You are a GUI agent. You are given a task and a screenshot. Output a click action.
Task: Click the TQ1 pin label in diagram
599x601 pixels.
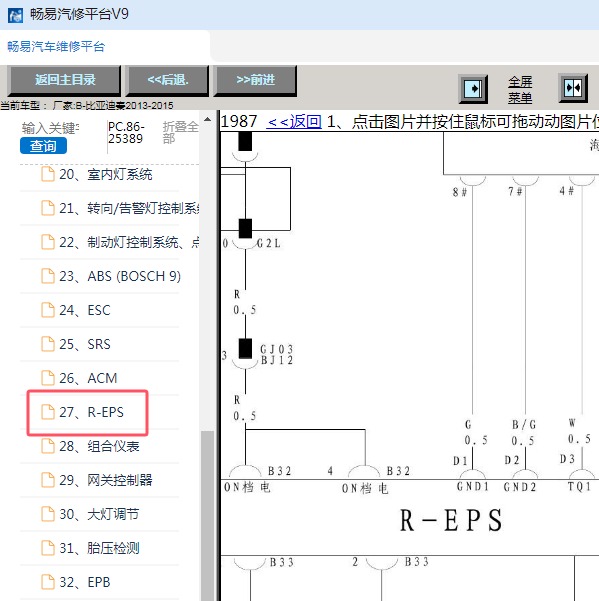pyautogui.click(x=579, y=487)
